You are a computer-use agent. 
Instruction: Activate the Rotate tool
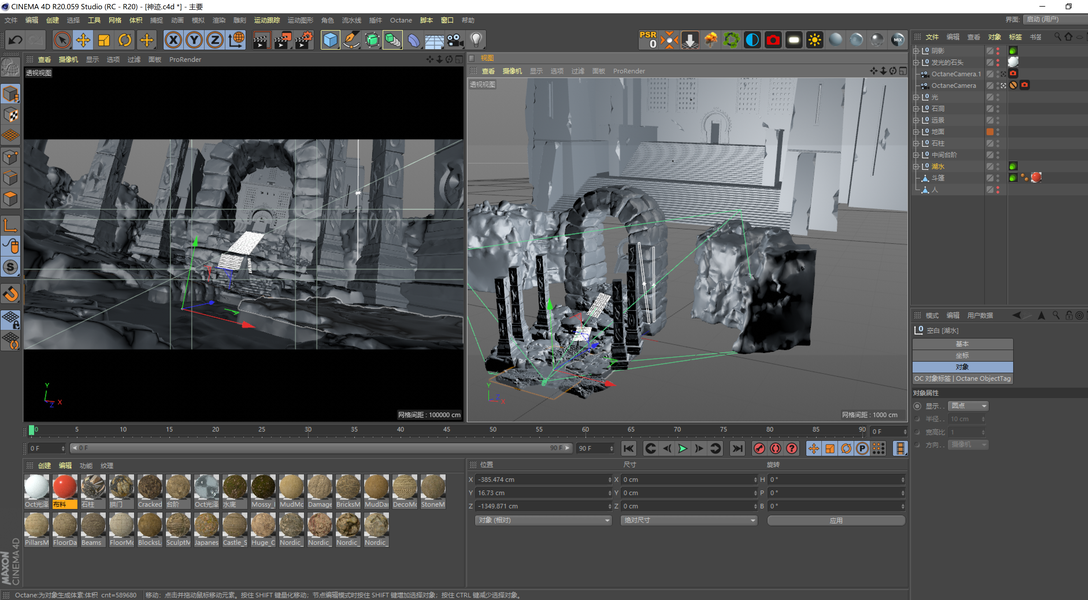(x=125, y=40)
